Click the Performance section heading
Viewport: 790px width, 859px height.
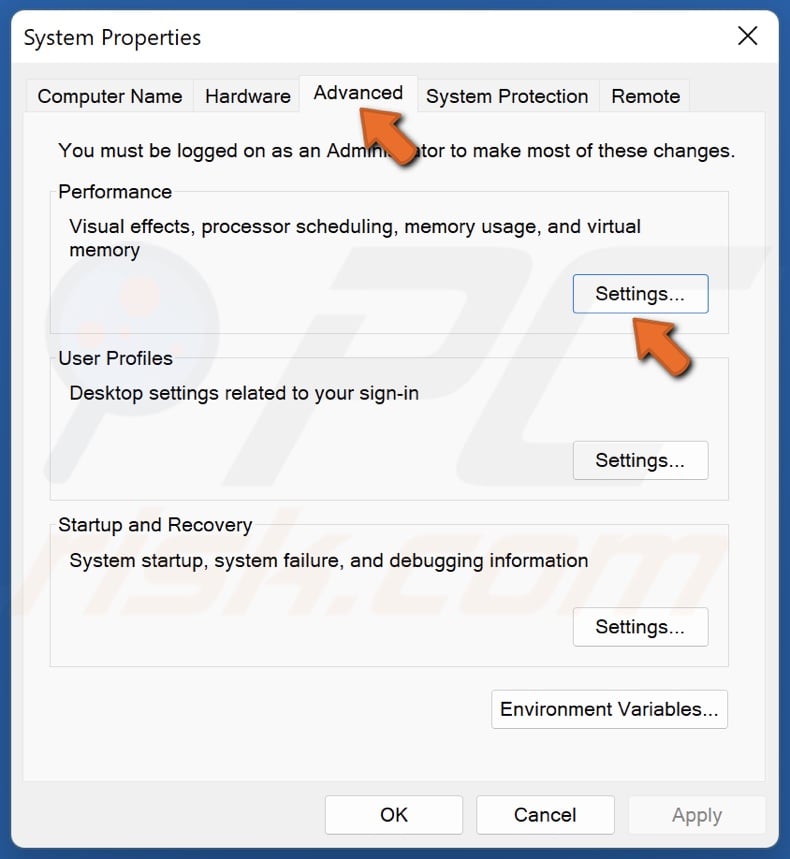click(115, 192)
